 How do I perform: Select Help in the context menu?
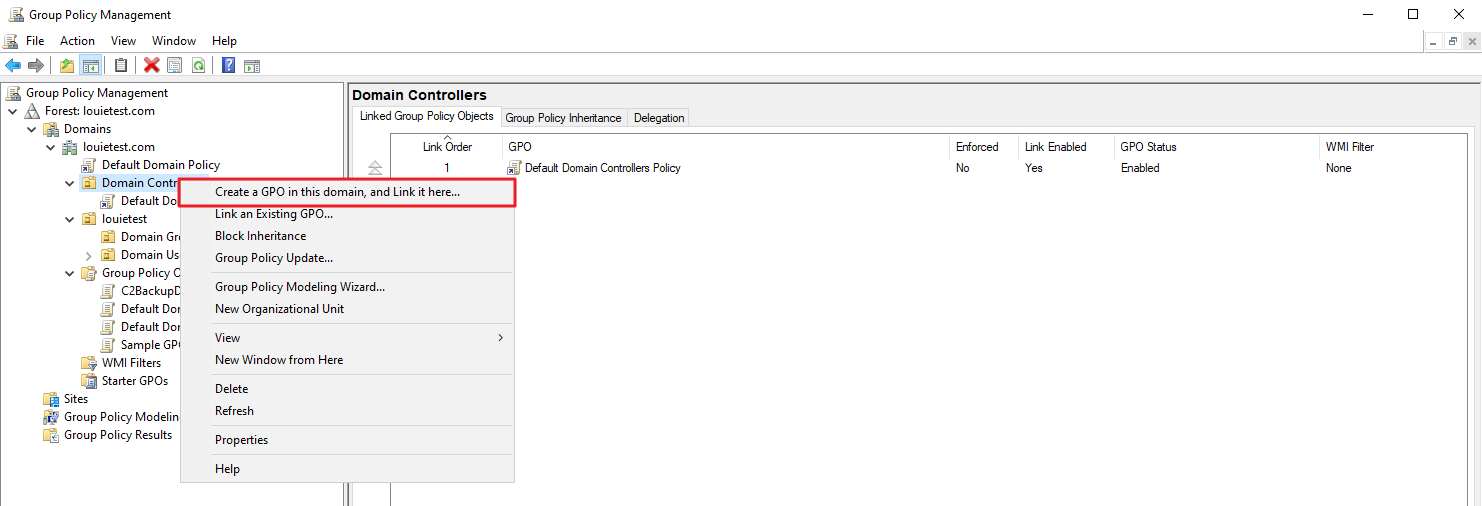pyautogui.click(x=346, y=469)
